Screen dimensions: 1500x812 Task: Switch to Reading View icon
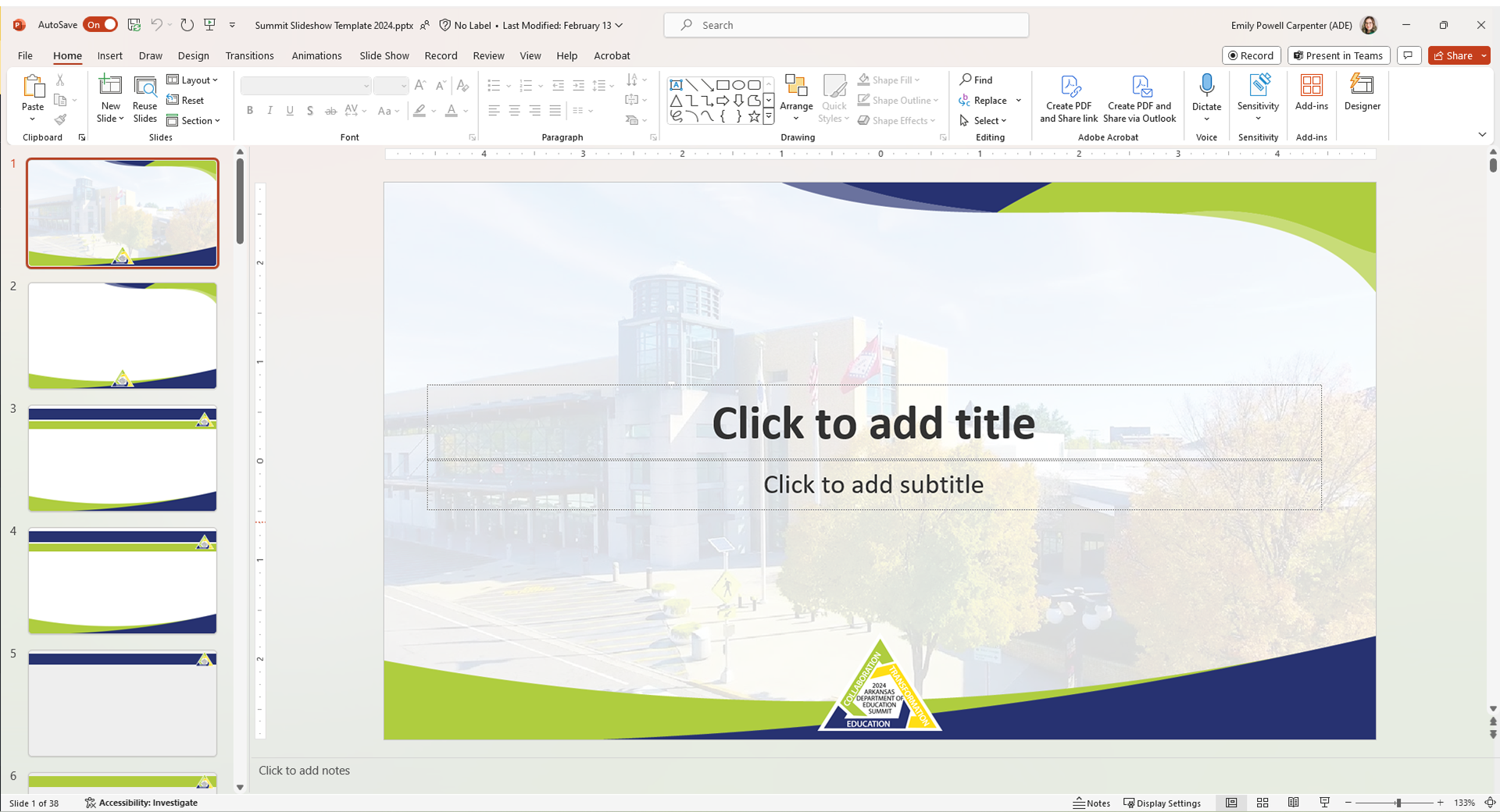tap(1293, 803)
